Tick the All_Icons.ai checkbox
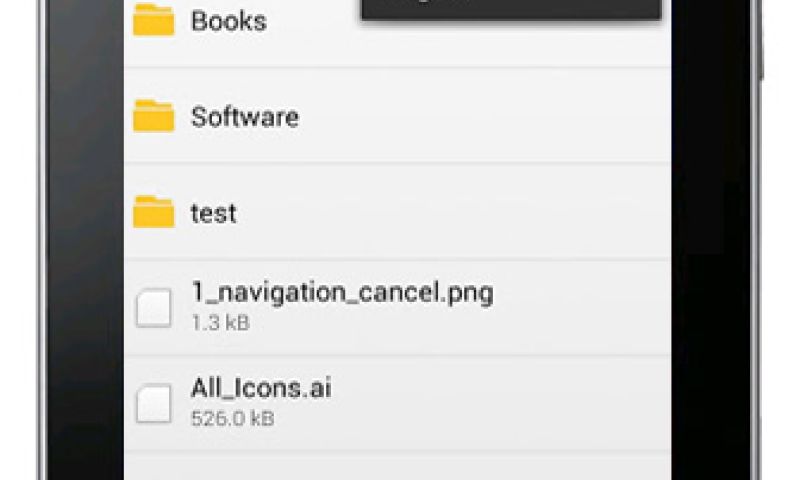 pyautogui.click(x=153, y=403)
